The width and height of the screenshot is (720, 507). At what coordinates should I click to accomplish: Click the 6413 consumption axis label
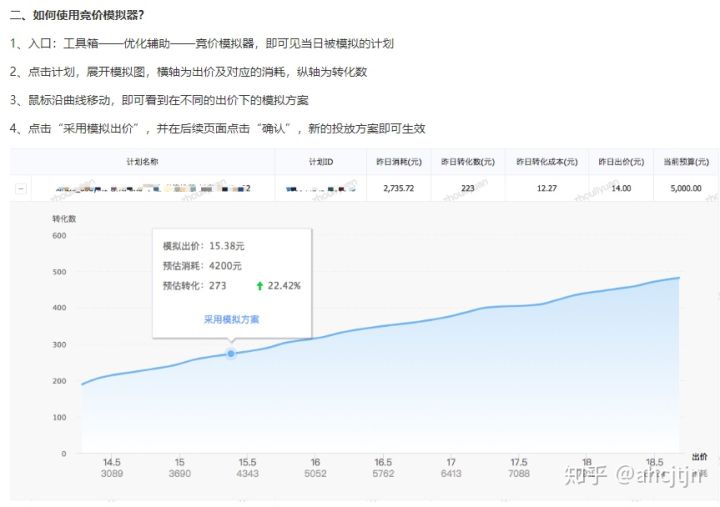coord(451,473)
